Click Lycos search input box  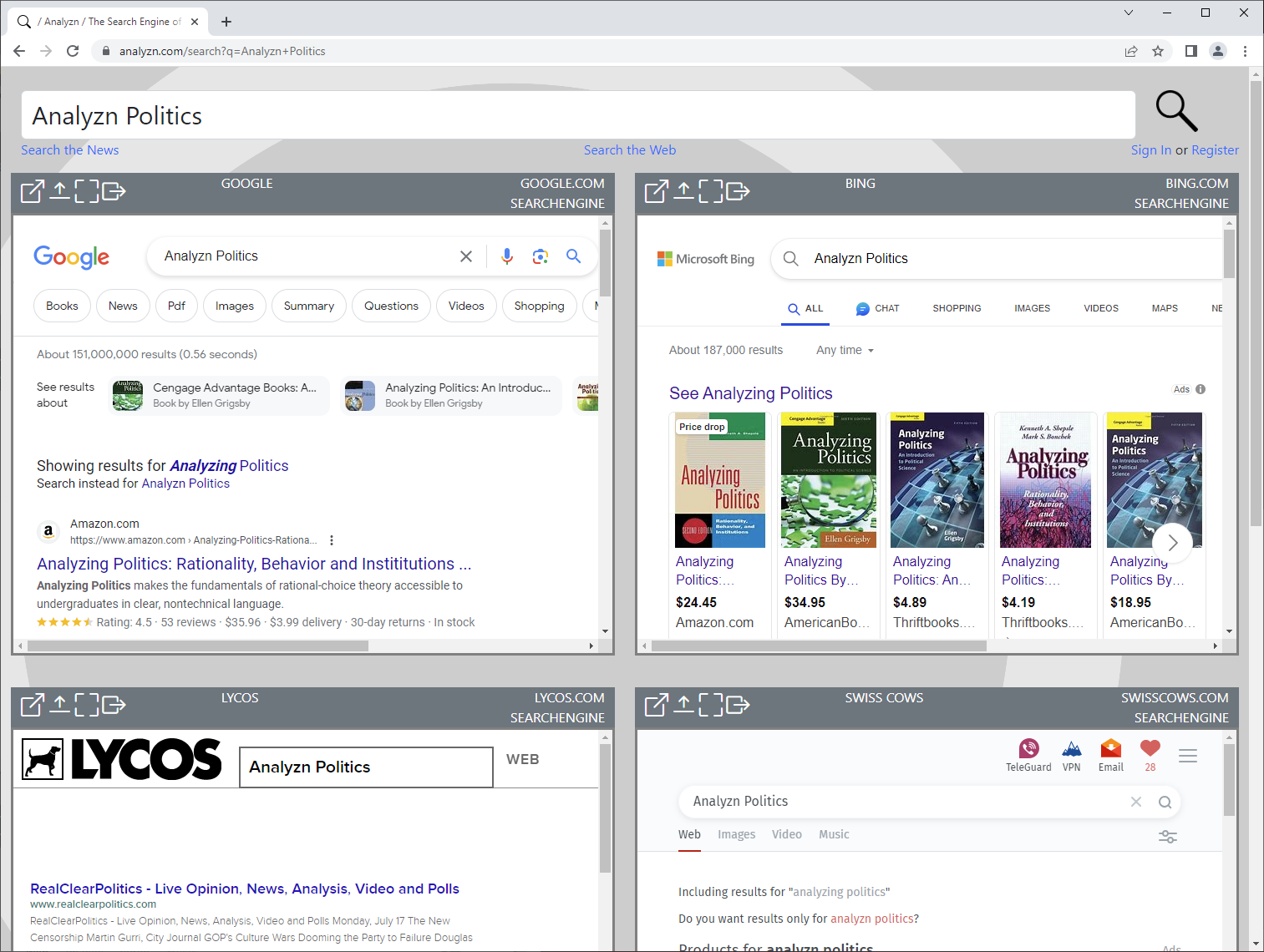coord(366,767)
